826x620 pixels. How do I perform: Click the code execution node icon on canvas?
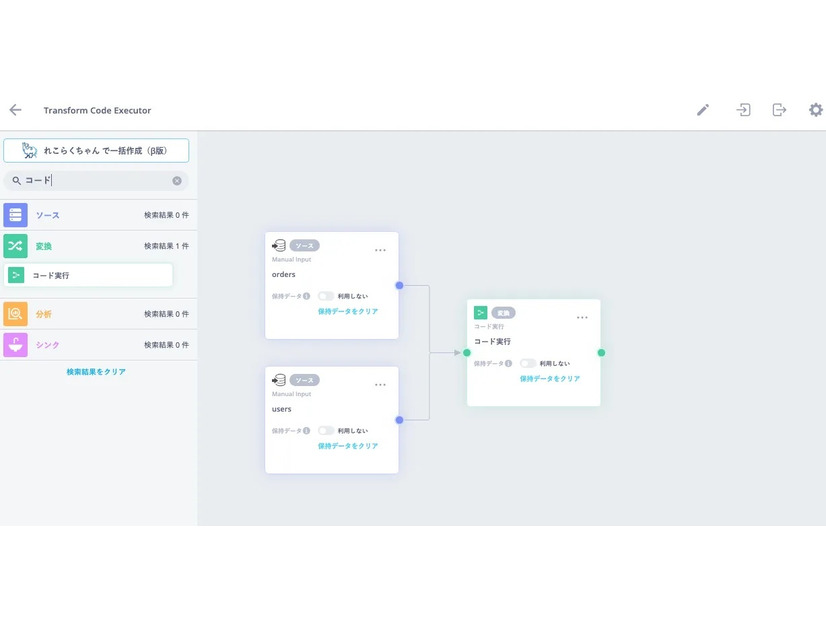(481, 313)
